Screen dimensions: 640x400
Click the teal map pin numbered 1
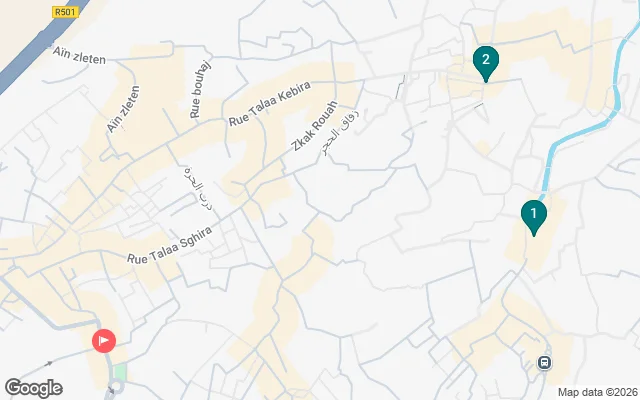pyautogui.click(x=533, y=218)
